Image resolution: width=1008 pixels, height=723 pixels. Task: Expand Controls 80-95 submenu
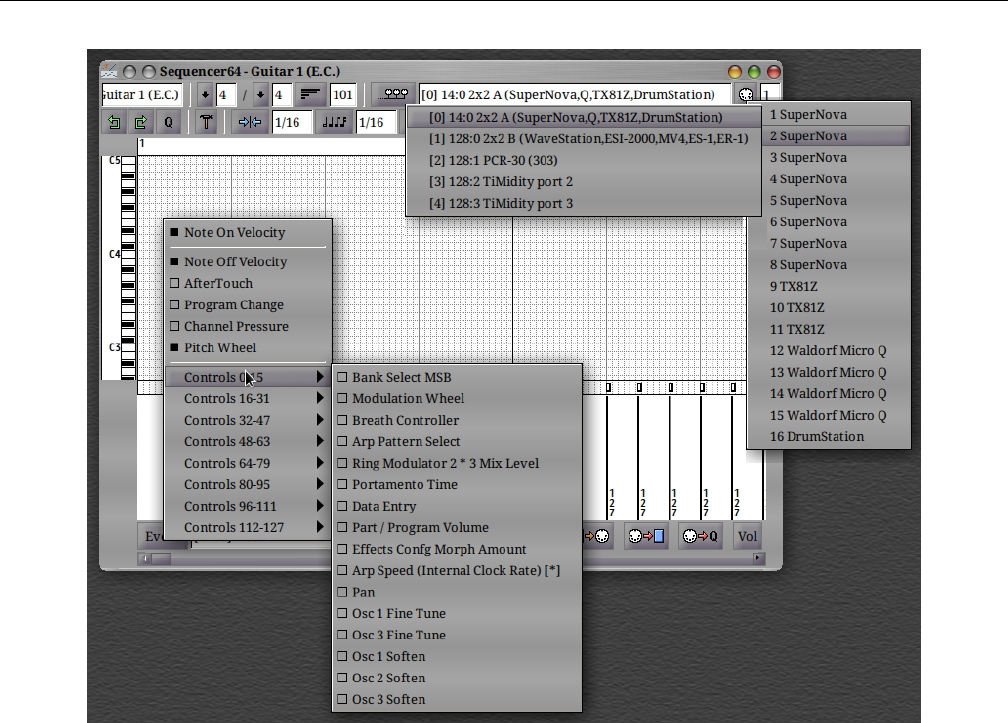(x=248, y=485)
